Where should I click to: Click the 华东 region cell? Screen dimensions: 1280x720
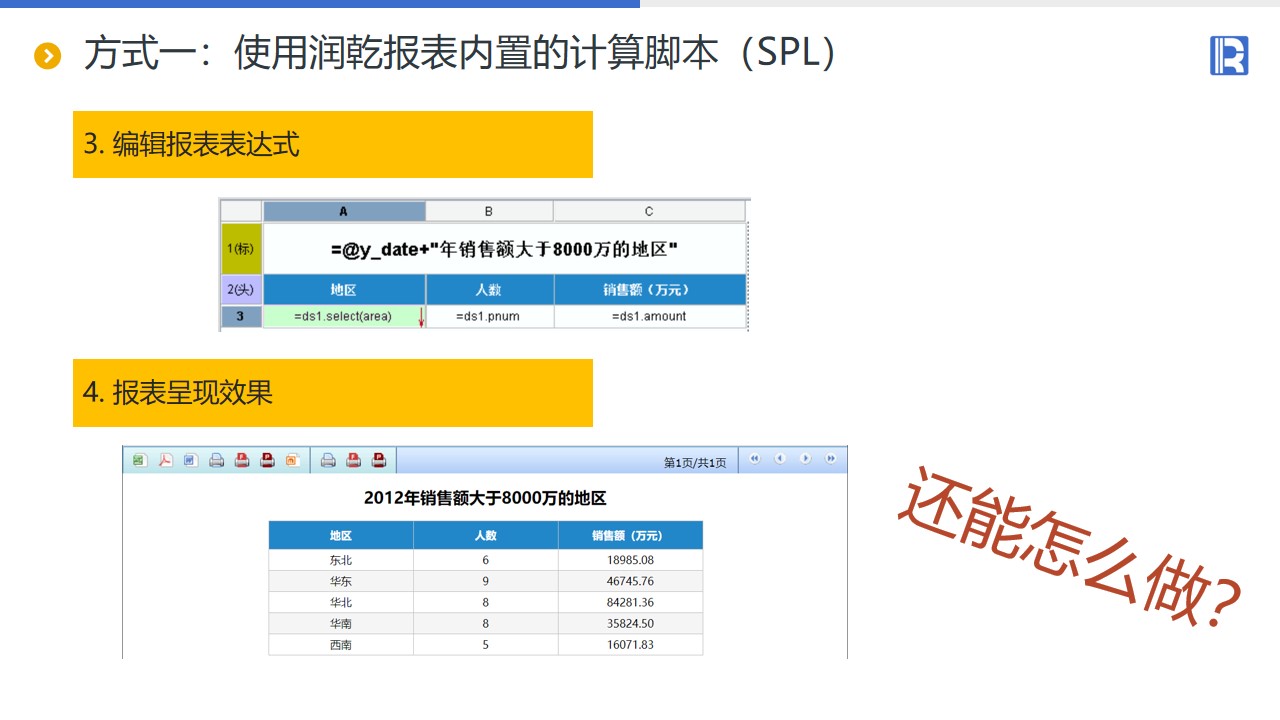(341, 581)
